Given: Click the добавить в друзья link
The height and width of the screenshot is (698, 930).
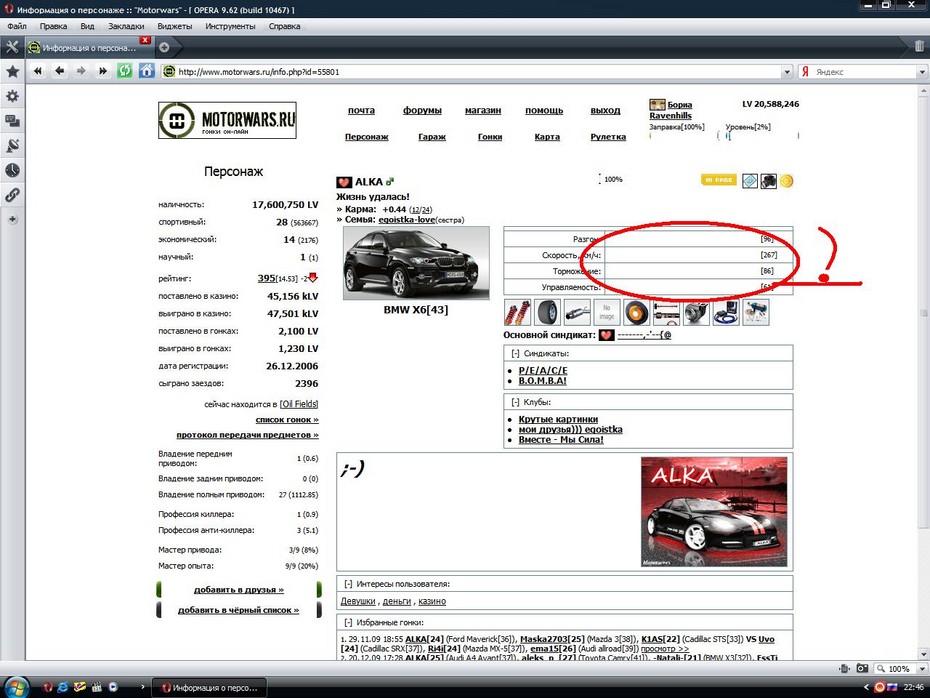Looking at the screenshot, I should (238, 589).
